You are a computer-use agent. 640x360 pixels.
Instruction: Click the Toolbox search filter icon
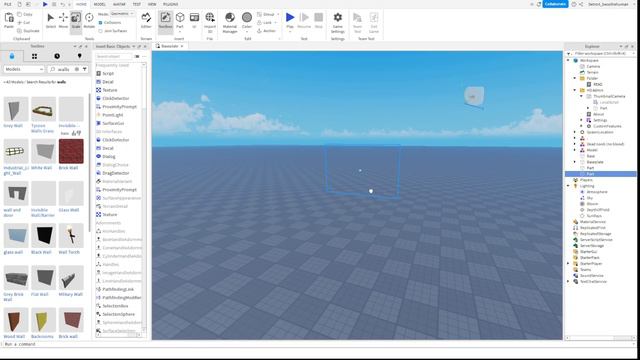pyautogui.click(x=84, y=69)
